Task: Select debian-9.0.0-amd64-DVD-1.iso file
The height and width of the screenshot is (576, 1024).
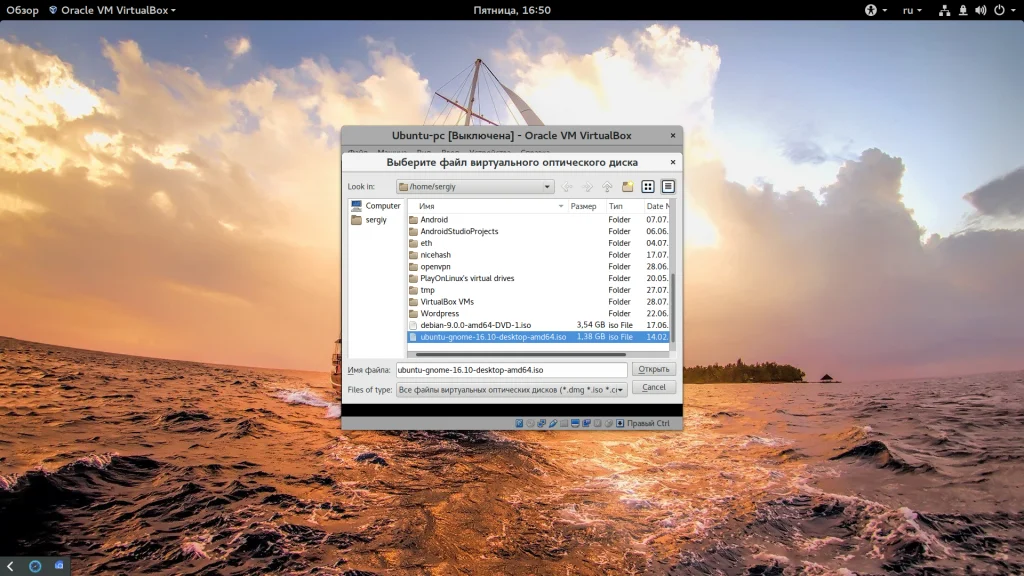Action: (475, 325)
